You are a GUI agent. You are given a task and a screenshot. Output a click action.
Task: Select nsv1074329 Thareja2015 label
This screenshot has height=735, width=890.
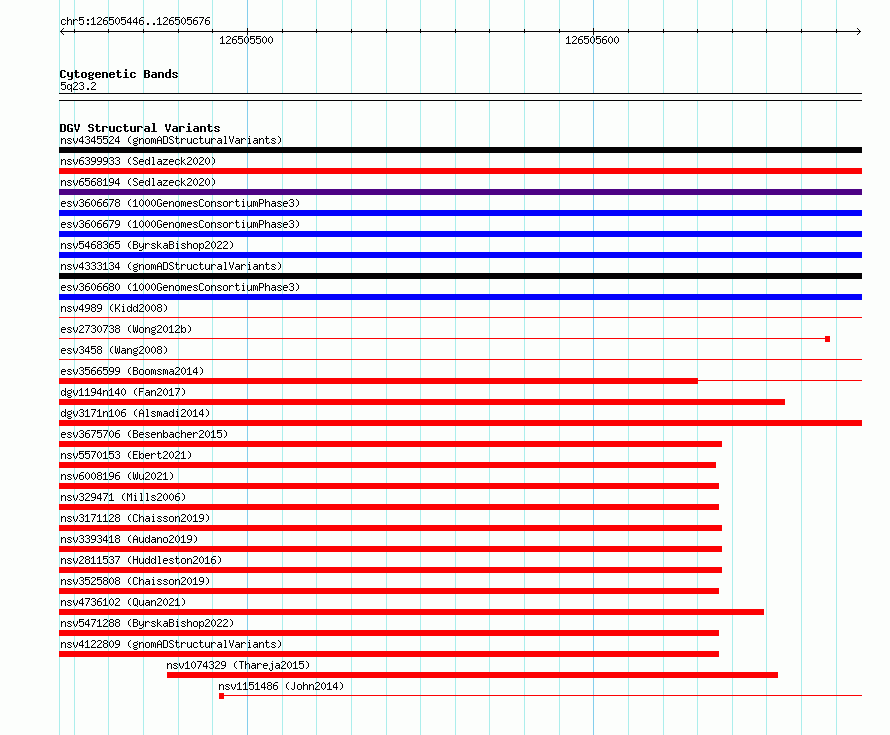coord(238,665)
